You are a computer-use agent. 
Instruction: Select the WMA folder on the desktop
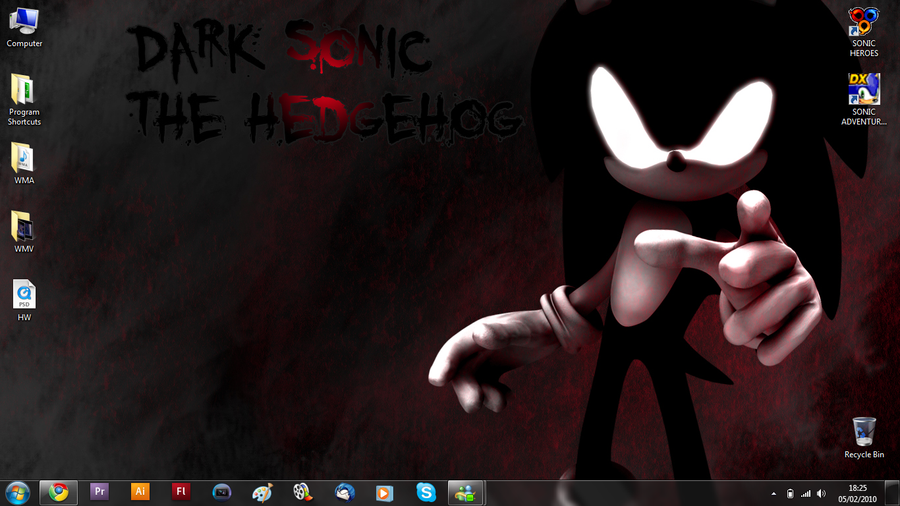[24, 164]
